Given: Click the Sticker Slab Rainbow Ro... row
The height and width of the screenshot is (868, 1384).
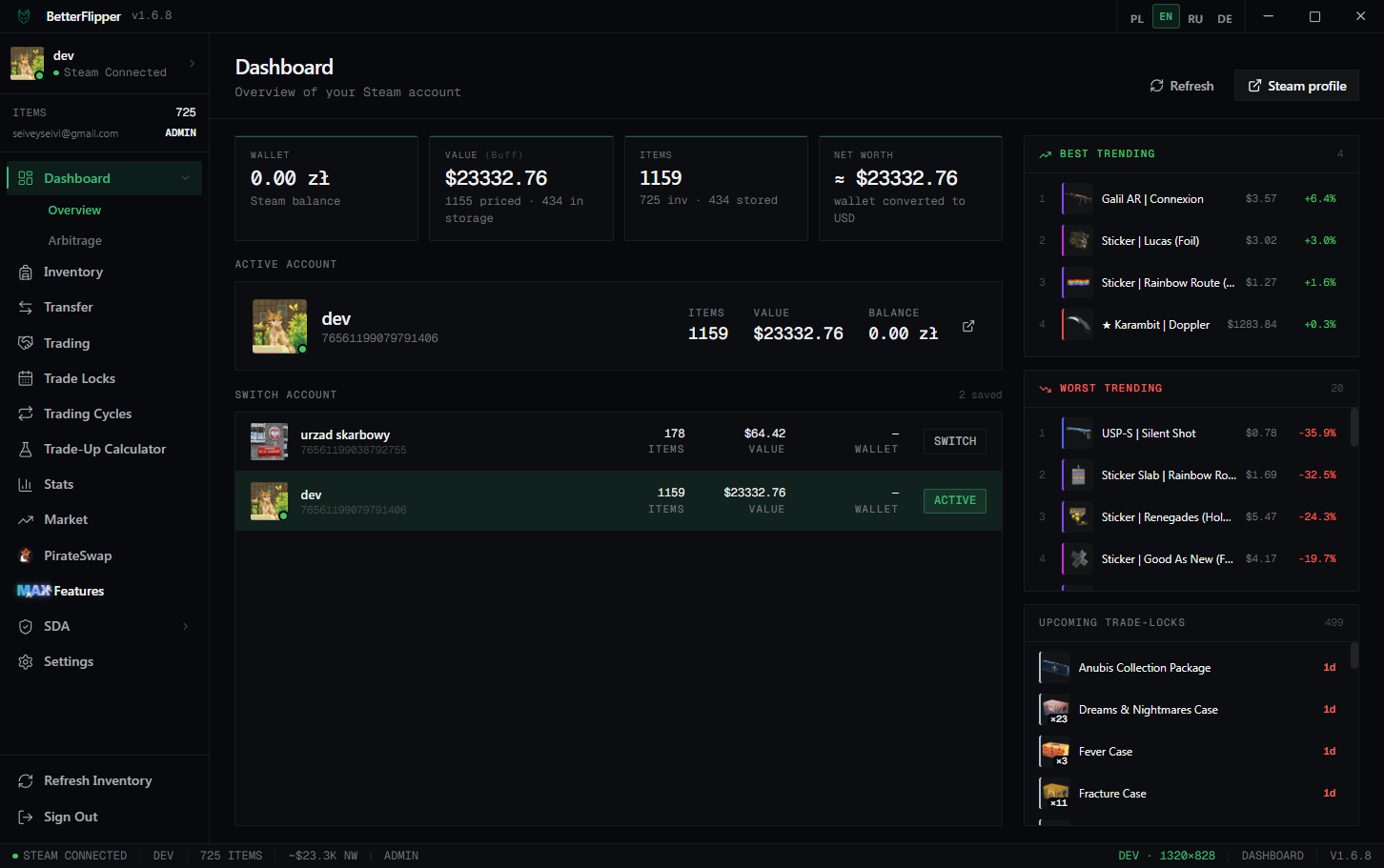Looking at the screenshot, I should click(1189, 475).
